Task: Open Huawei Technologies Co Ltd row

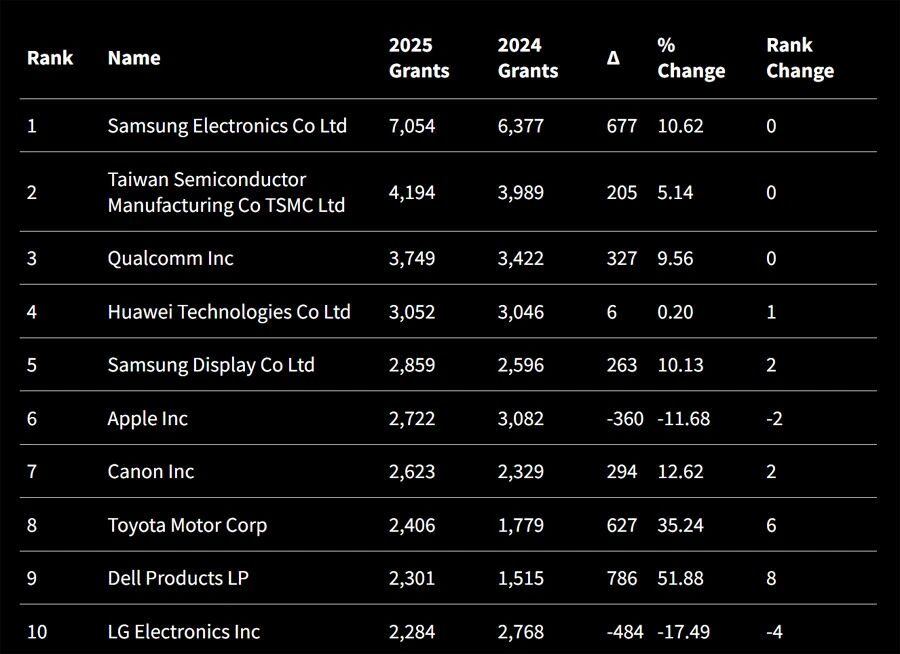Action: tap(229, 312)
